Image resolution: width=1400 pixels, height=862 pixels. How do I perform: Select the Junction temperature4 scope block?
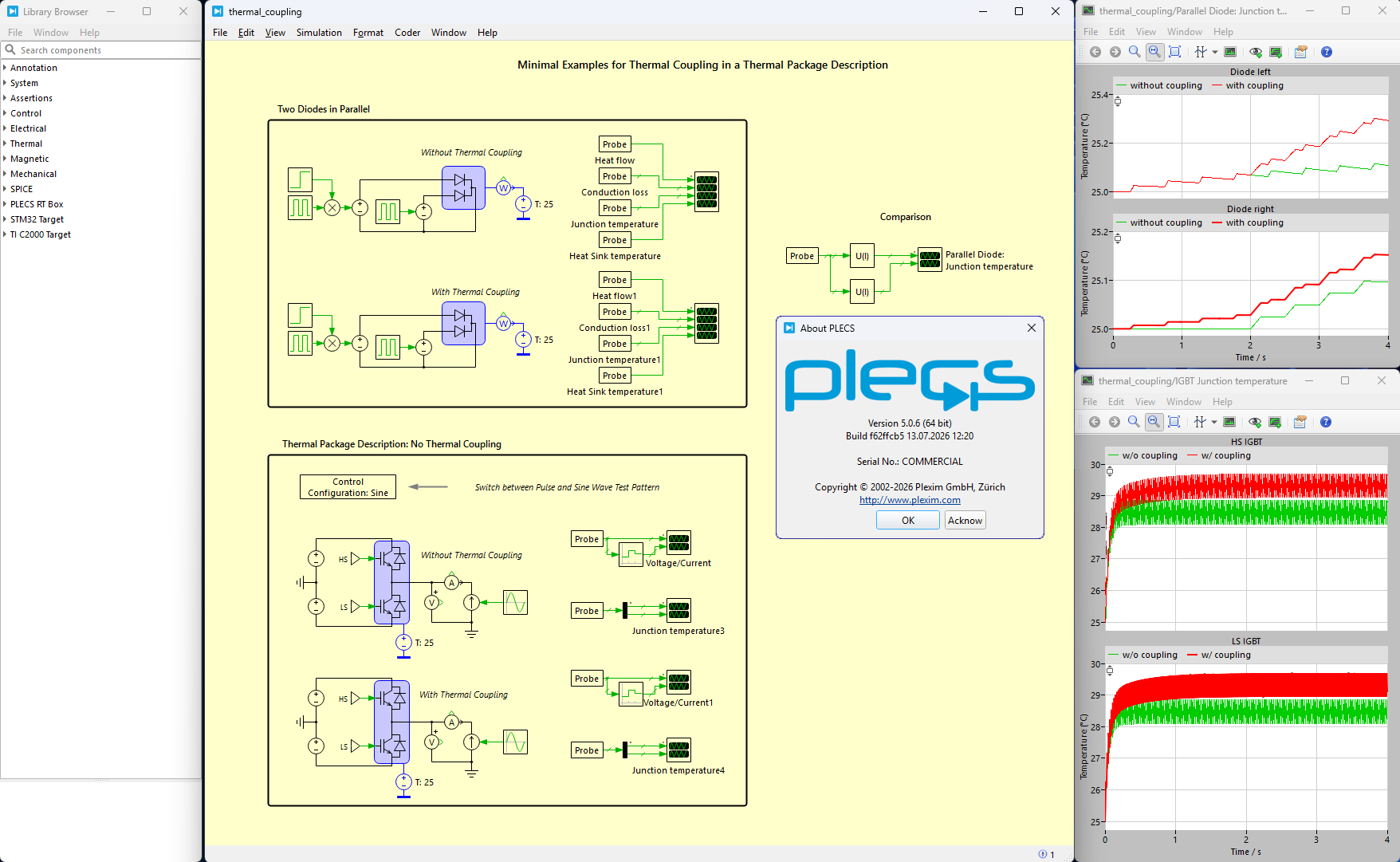(678, 750)
